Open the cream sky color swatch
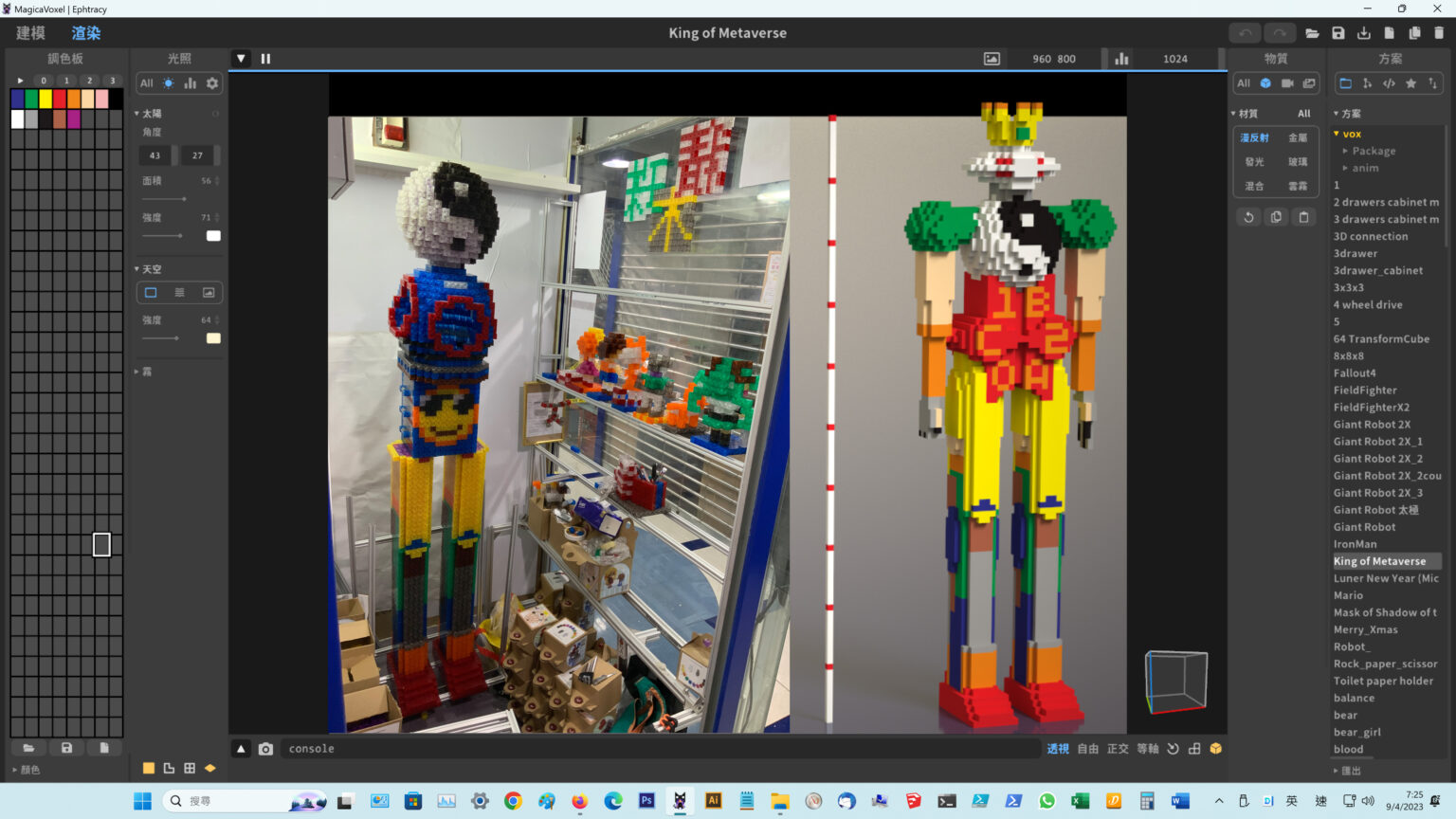 point(213,338)
